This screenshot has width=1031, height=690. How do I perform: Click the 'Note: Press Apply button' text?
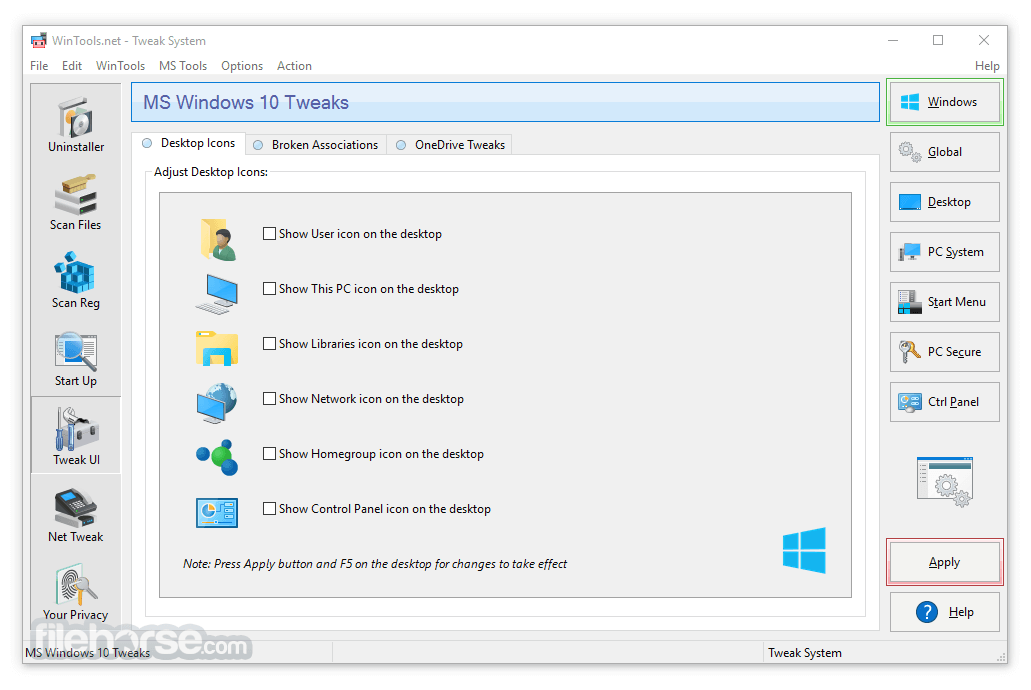click(x=375, y=564)
